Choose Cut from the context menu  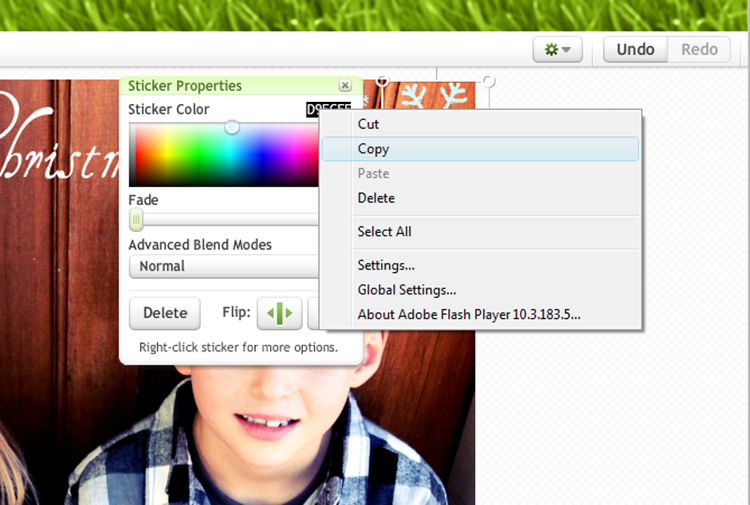pyautogui.click(x=480, y=124)
